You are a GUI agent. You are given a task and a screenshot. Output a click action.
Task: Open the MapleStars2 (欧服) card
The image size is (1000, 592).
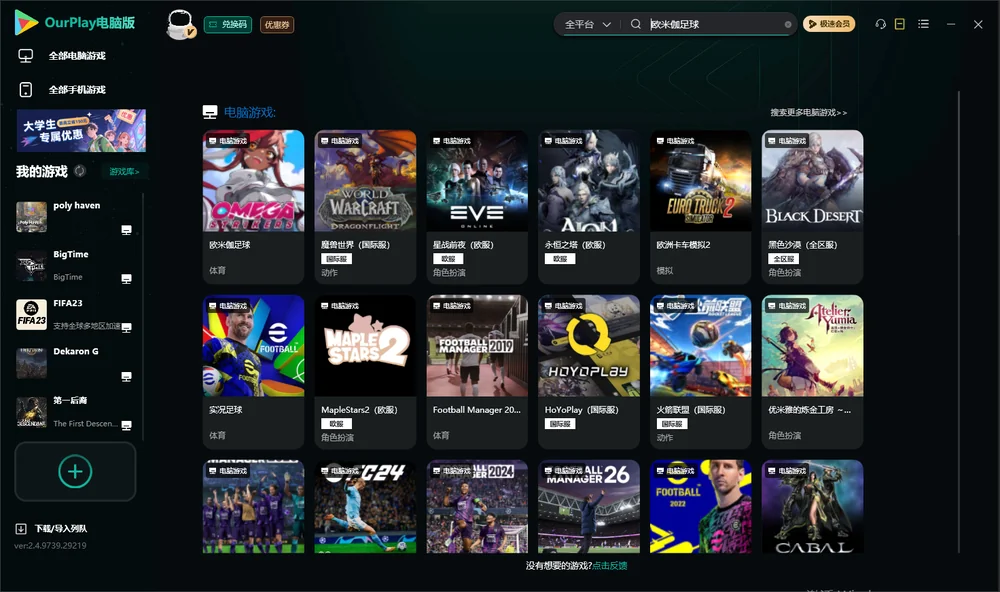pyautogui.click(x=365, y=371)
